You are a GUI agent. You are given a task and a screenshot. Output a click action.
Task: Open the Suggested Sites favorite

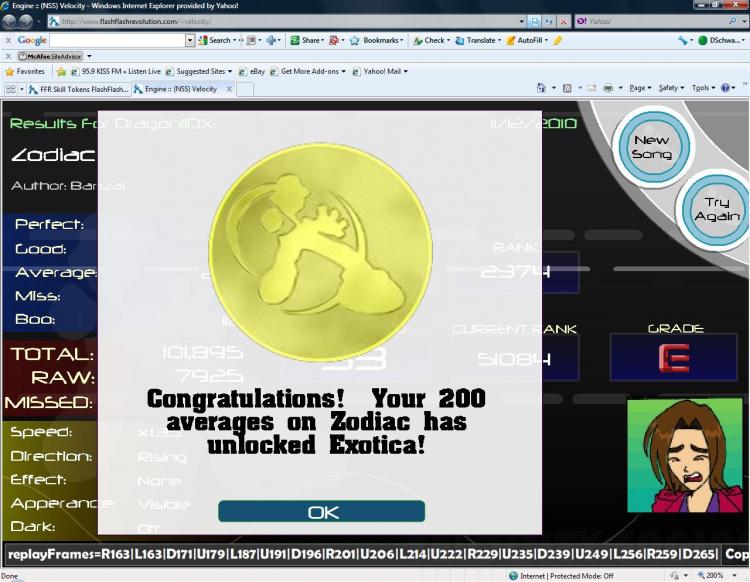(199, 72)
